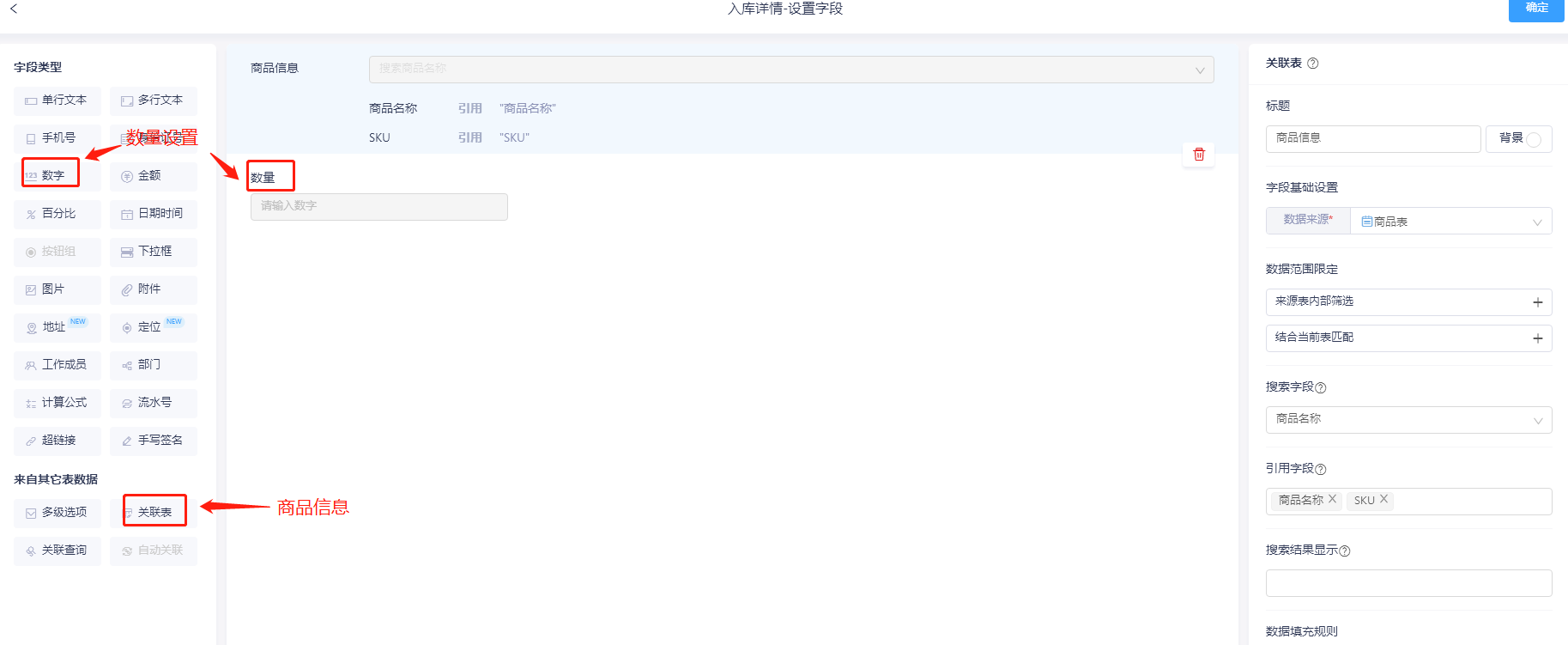Screen dimensions: 1568x645
Task: Choose the 日期时间 field type
Action: click(154, 214)
